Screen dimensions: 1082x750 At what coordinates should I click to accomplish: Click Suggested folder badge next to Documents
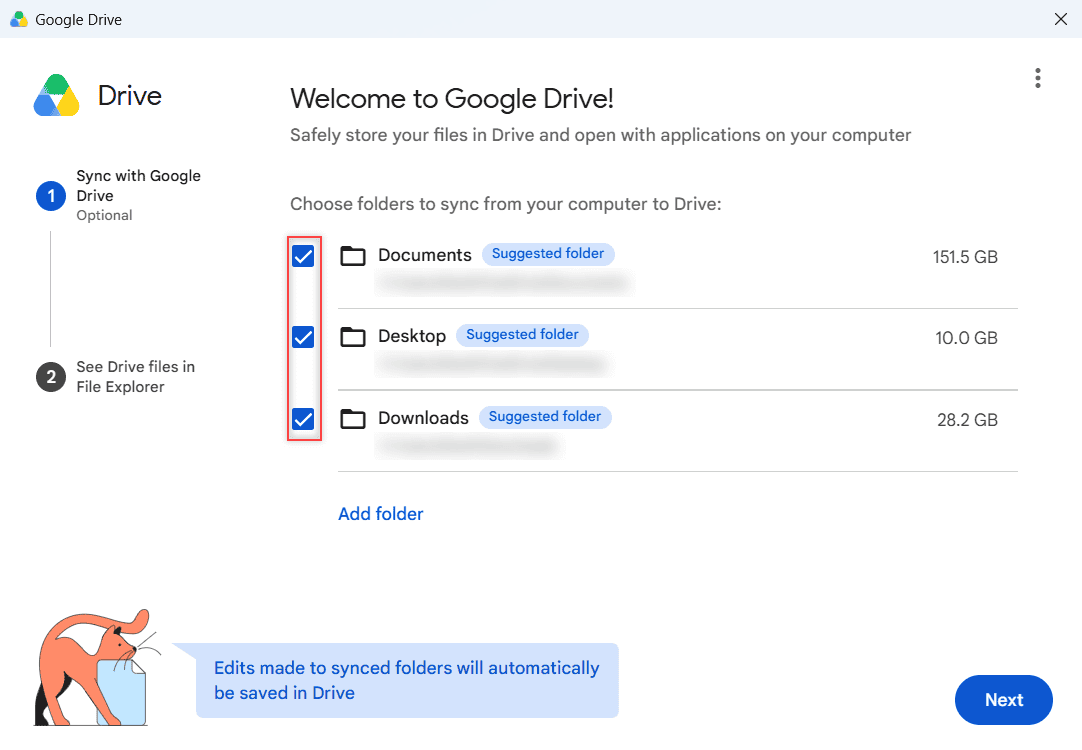coord(548,254)
